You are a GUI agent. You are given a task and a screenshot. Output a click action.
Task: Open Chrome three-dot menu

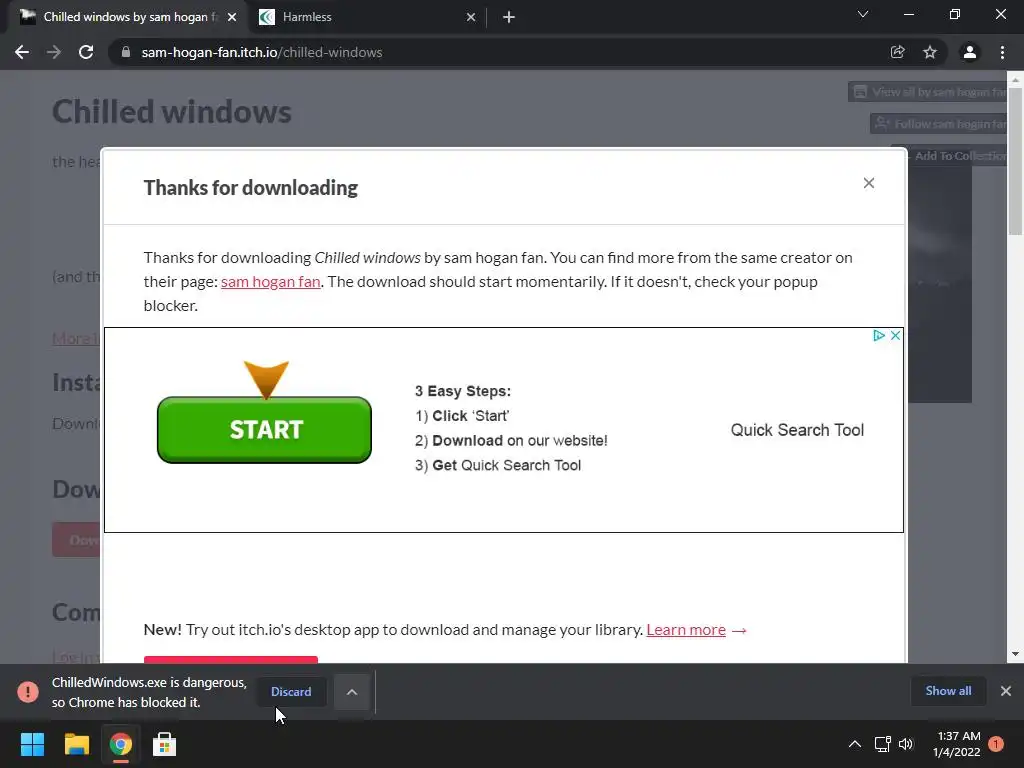click(1002, 52)
